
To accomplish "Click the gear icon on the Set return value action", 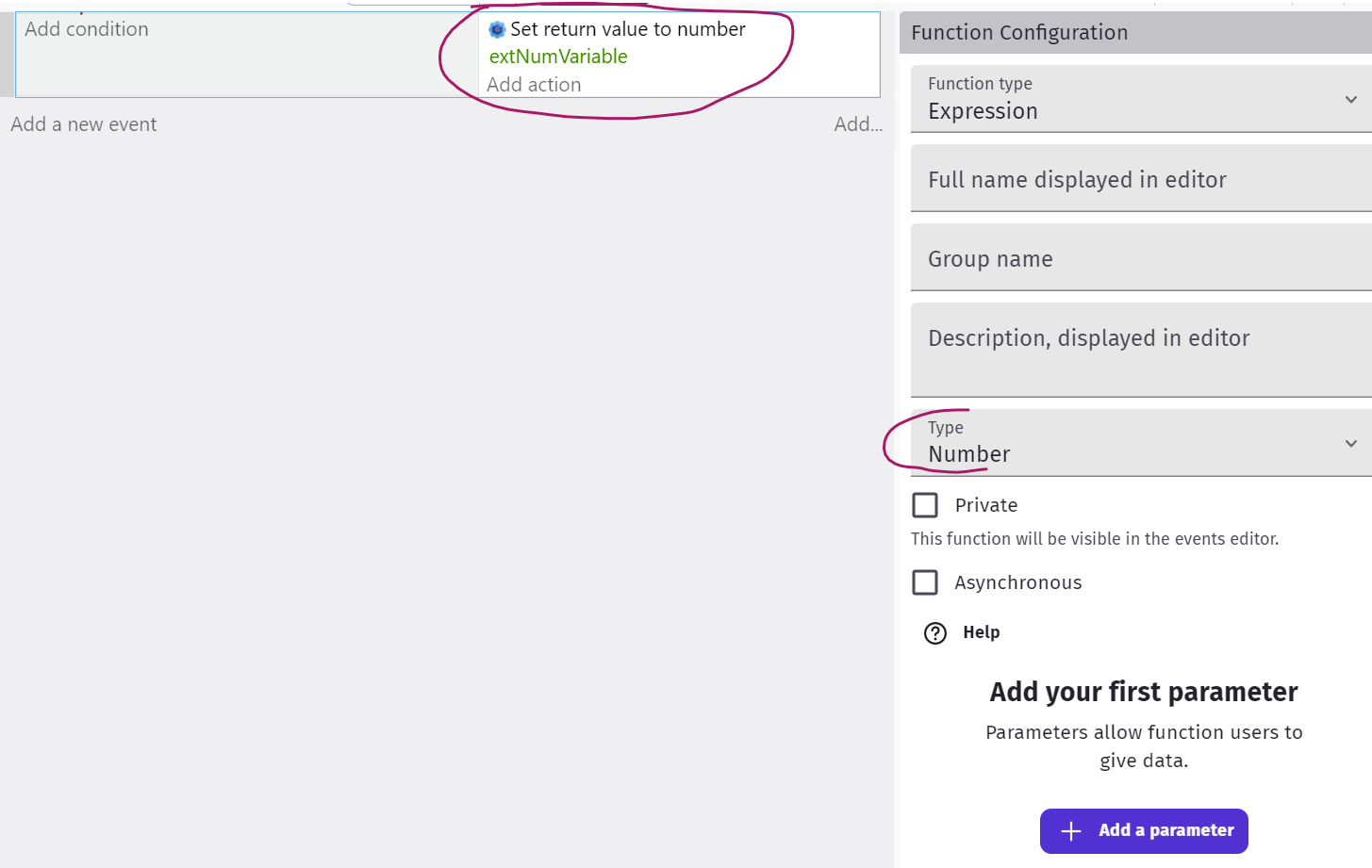I will (x=497, y=29).
